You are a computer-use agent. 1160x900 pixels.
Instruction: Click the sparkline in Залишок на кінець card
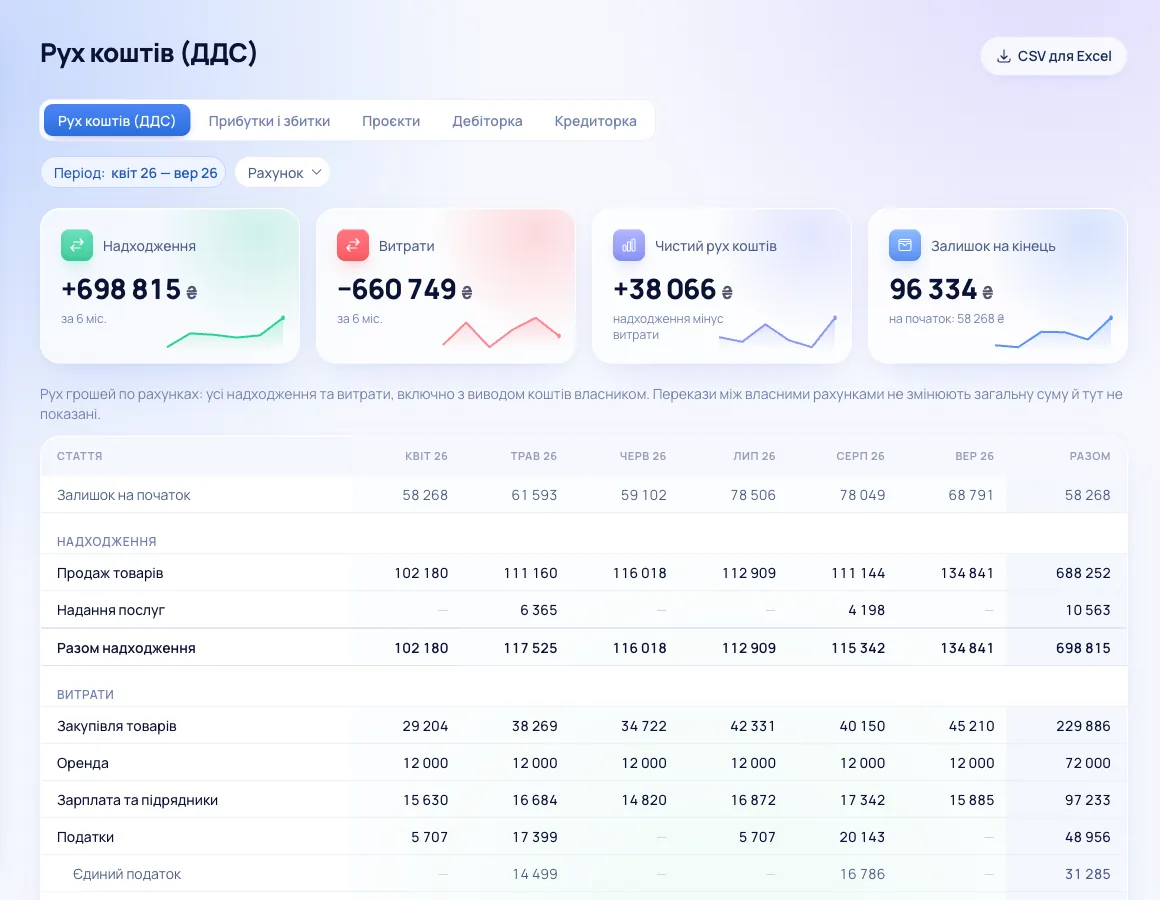tap(1053, 331)
